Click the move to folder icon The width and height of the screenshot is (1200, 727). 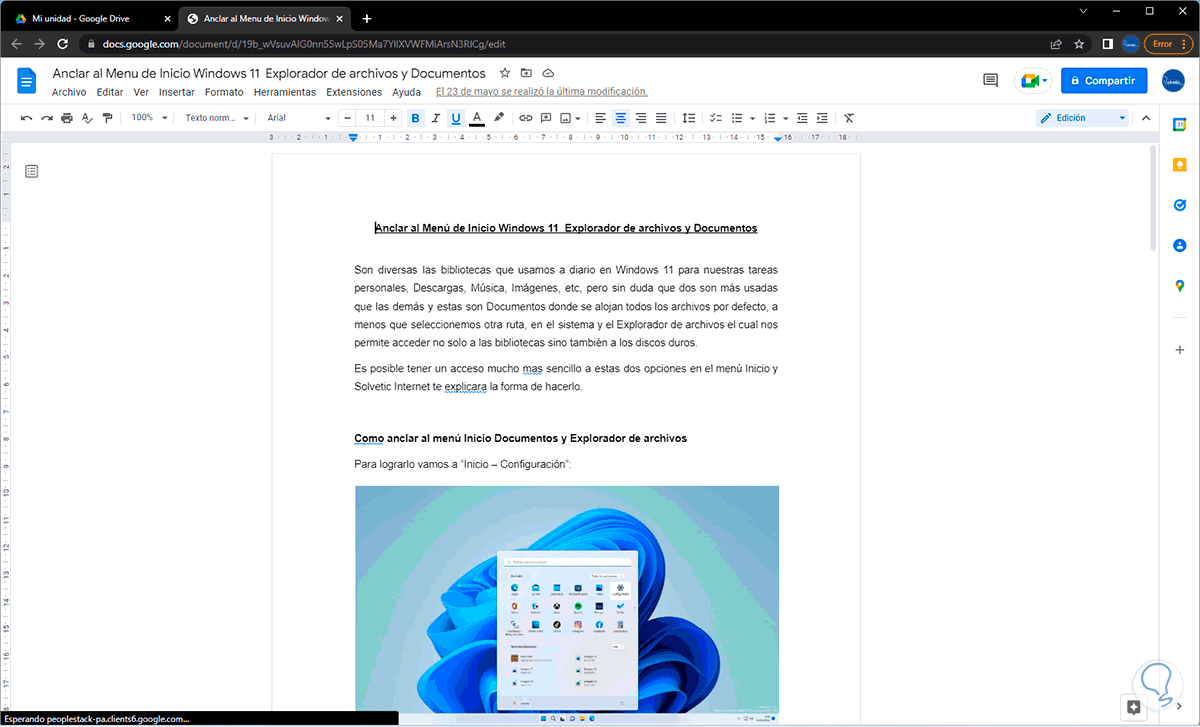click(x=526, y=73)
